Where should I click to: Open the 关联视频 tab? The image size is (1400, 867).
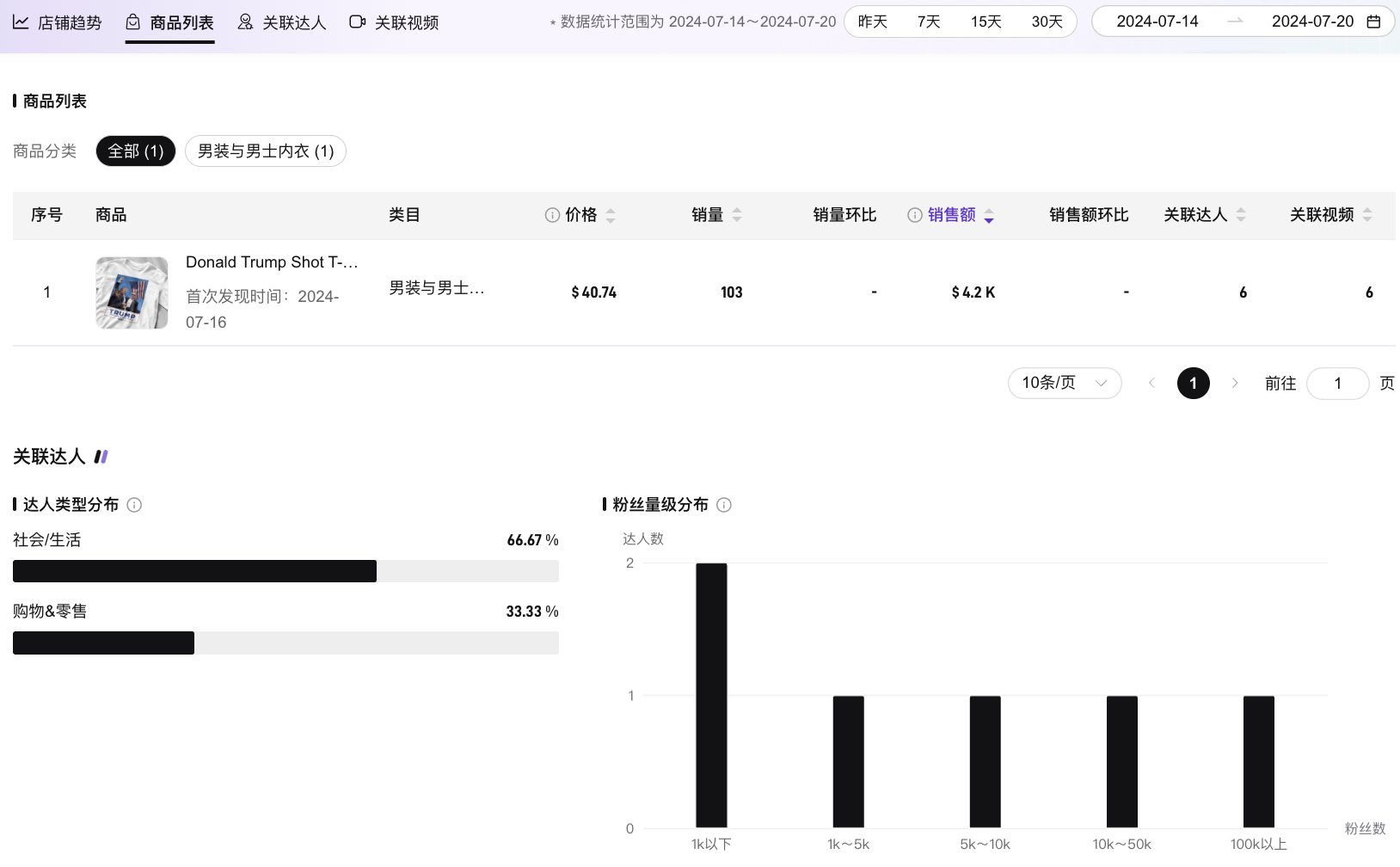395,22
